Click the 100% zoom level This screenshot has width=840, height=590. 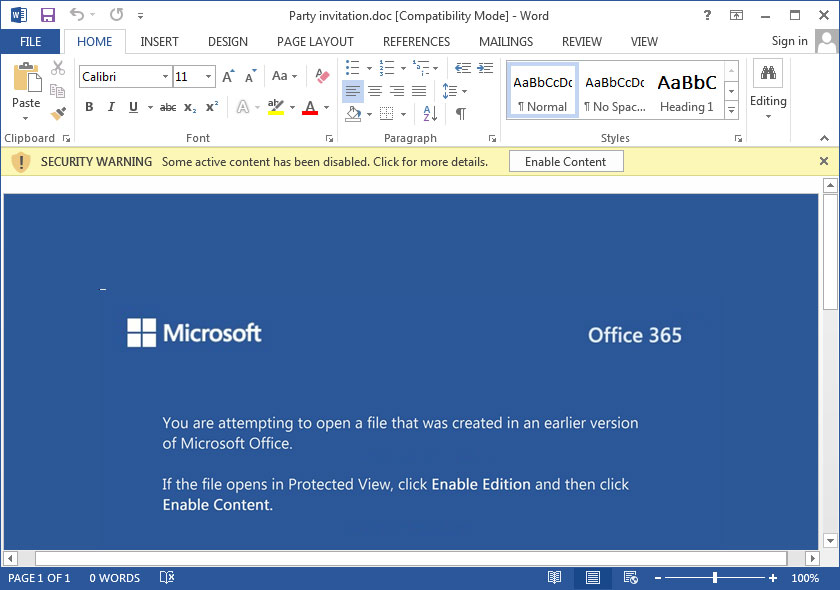pos(805,578)
